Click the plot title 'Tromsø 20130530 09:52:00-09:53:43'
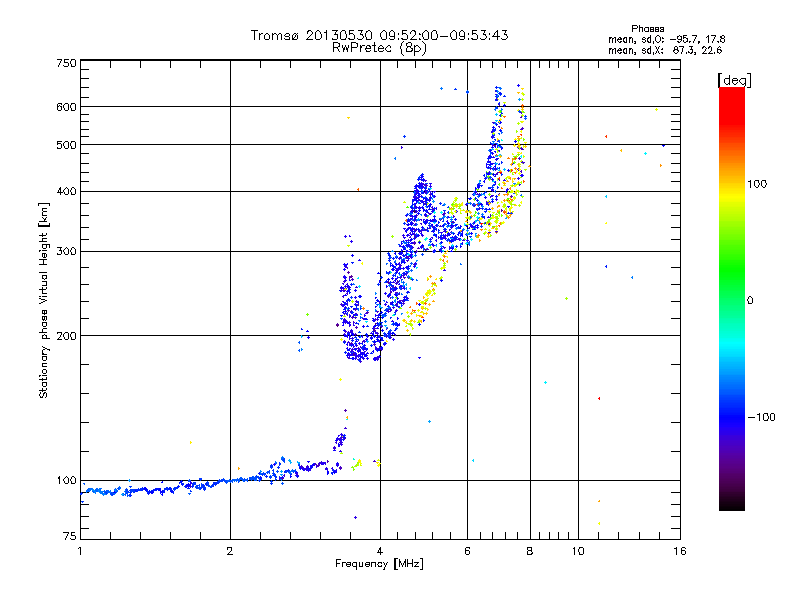Image resolution: width=800 pixels, height=600 pixels. 379,35
